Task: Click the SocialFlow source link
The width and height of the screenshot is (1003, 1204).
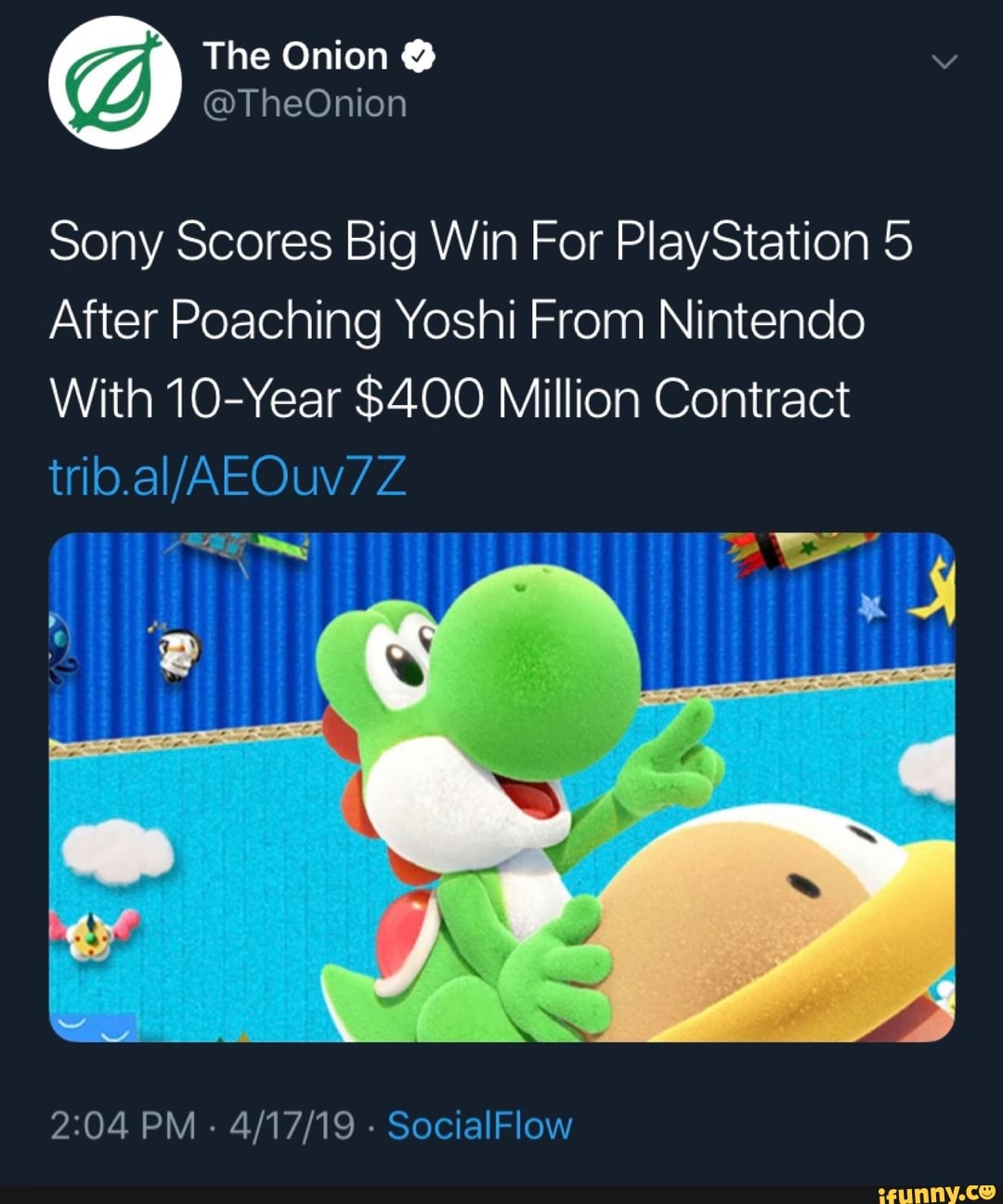Action: pyautogui.click(x=479, y=1126)
